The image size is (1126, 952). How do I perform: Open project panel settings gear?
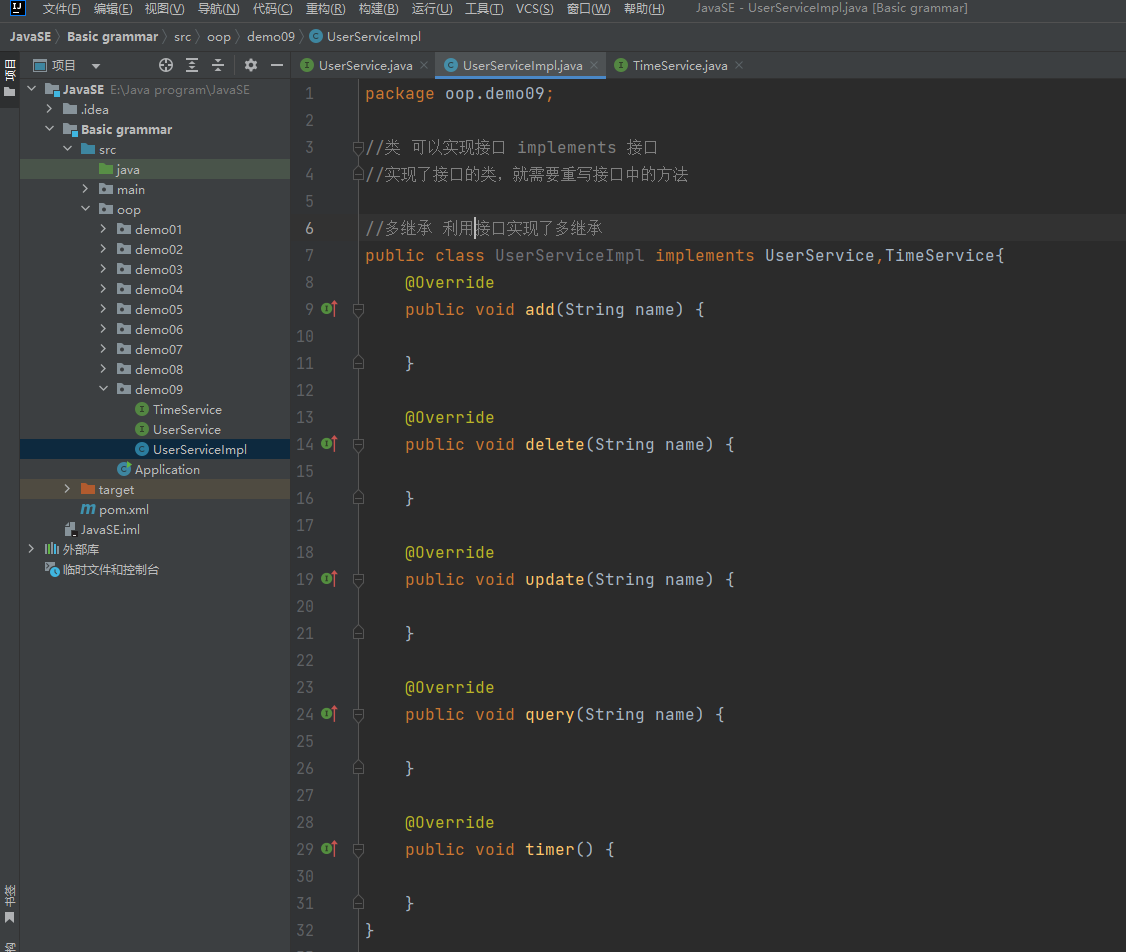(251, 65)
